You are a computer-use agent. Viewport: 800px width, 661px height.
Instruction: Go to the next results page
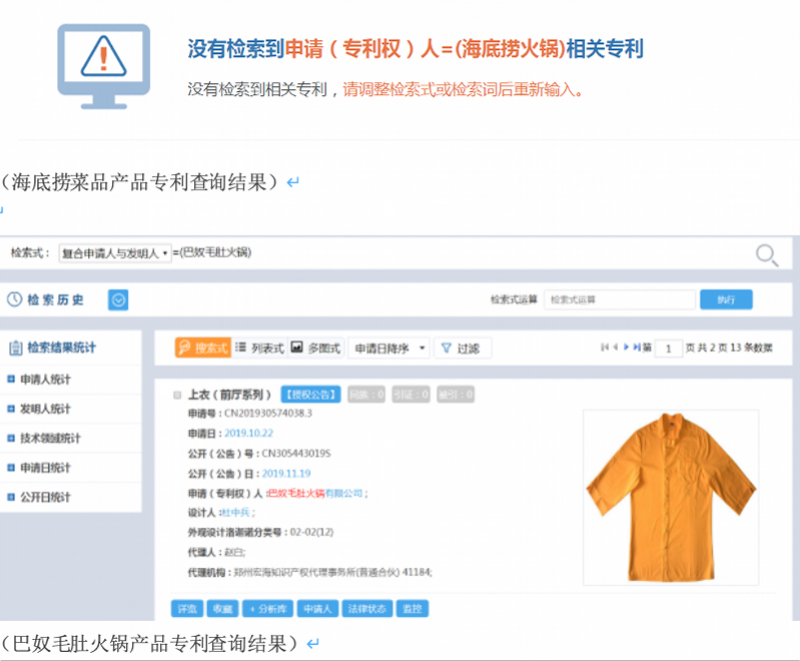pyautogui.click(x=626, y=347)
